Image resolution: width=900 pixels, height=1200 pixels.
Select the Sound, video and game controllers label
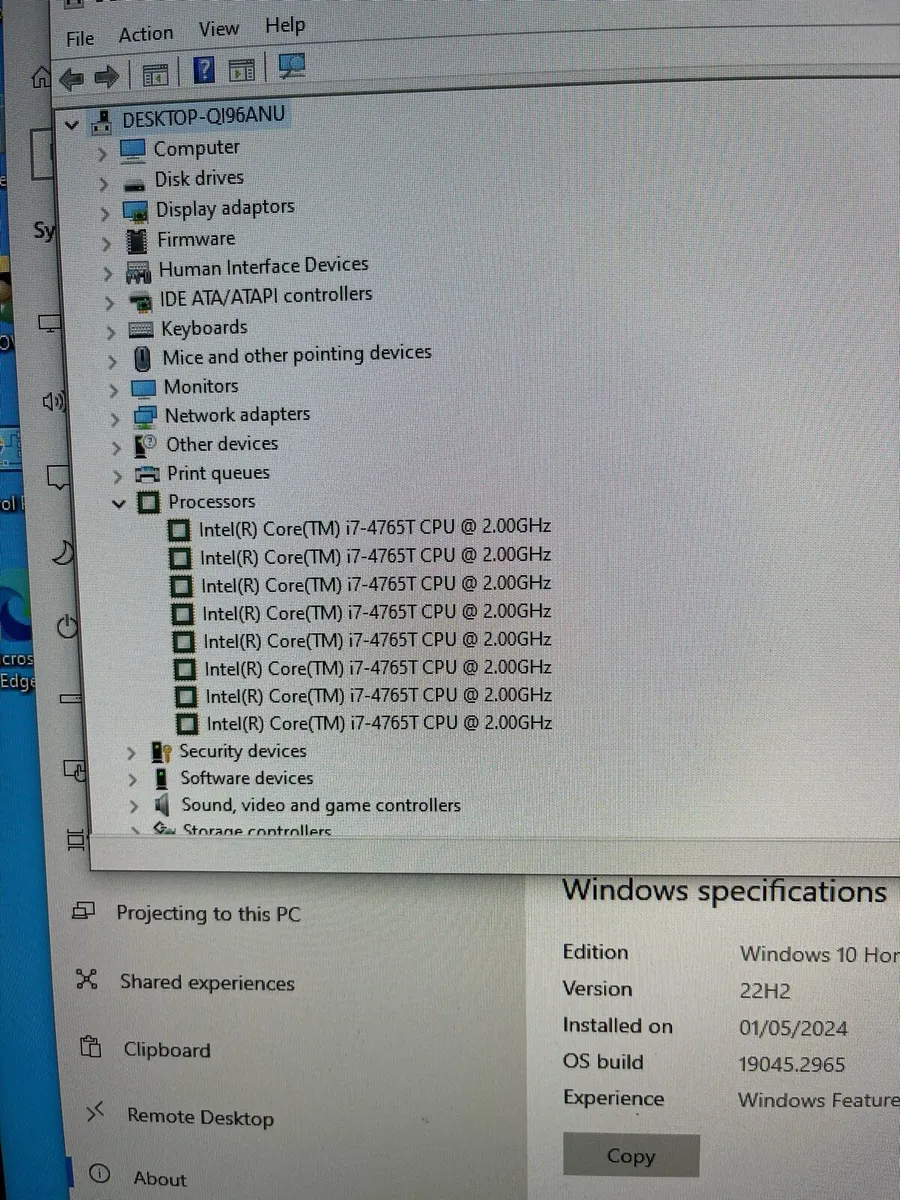click(322, 805)
